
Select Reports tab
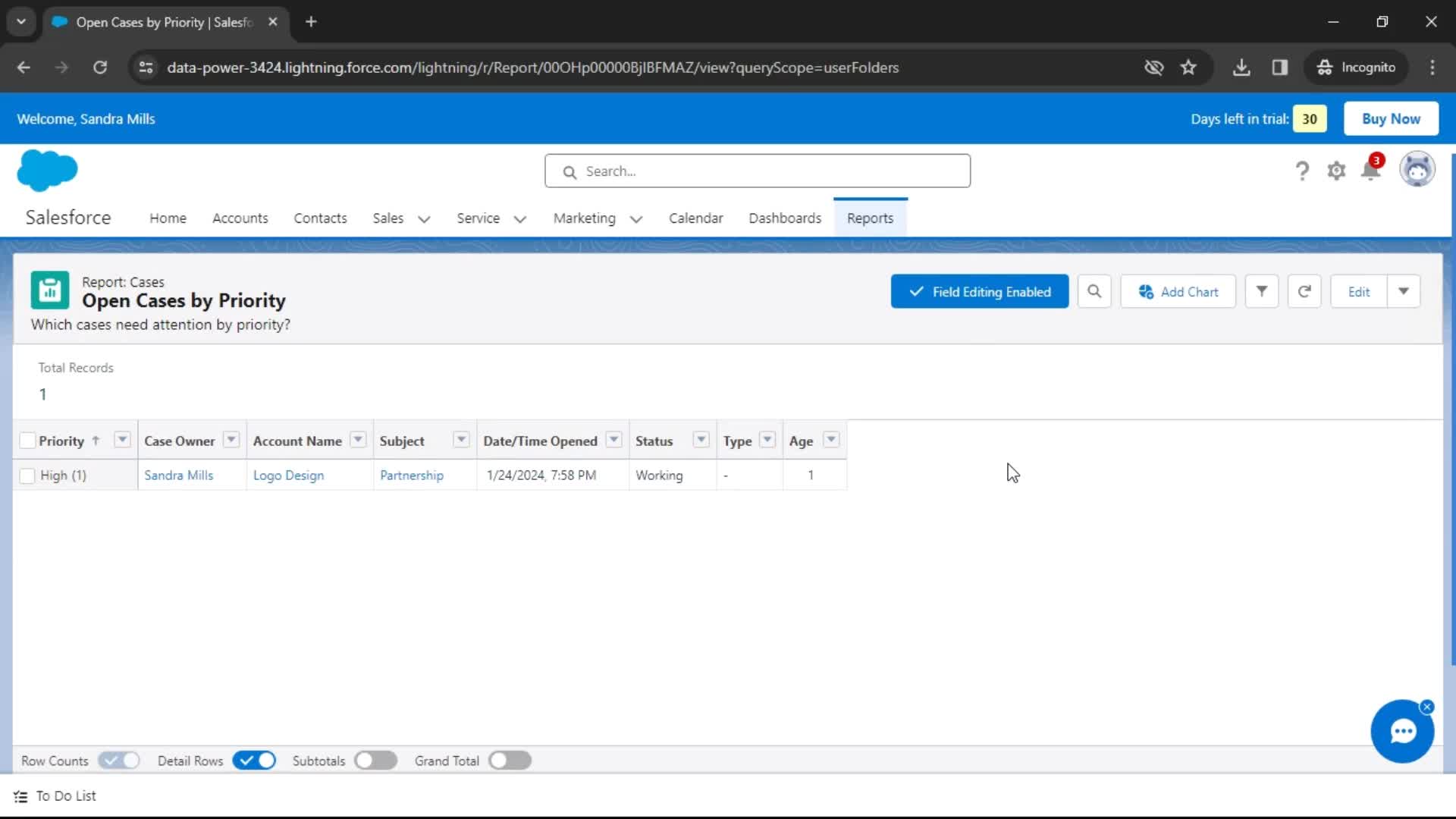tap(871, 218)
